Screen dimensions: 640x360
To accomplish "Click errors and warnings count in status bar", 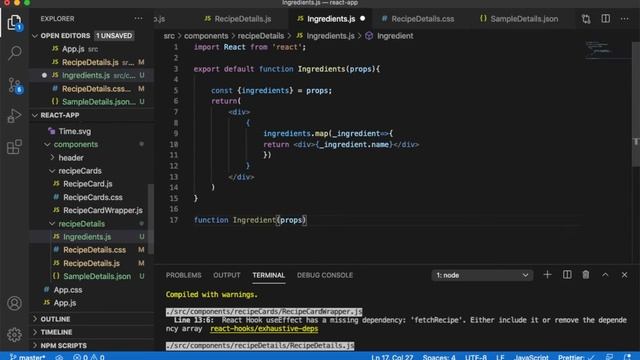I will (x=89, y=357).
